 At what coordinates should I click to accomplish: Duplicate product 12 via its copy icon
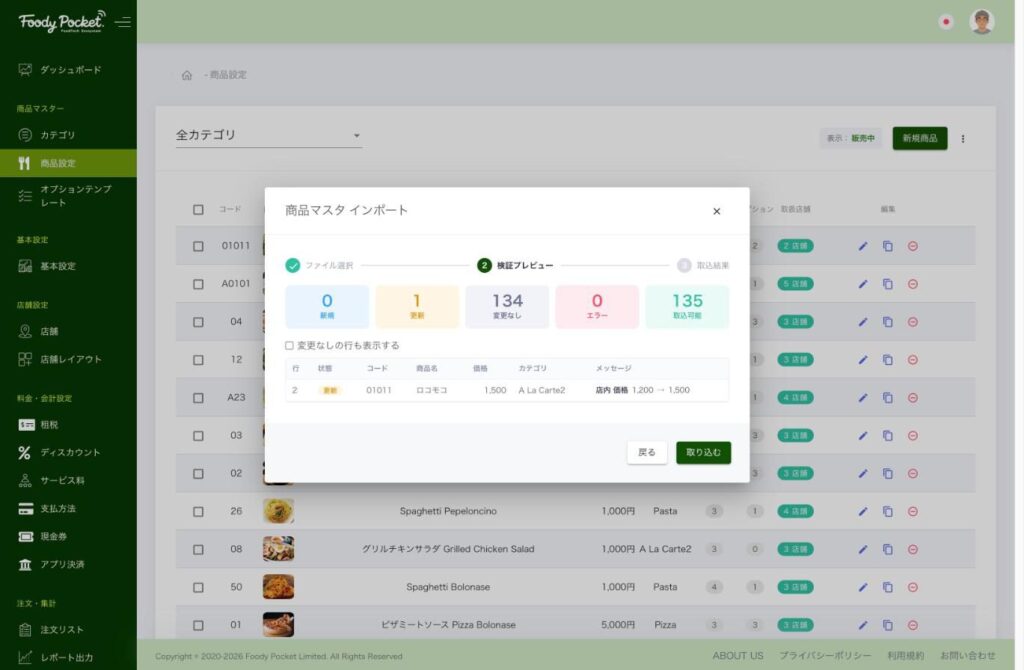pyautogui.click(x=888, y=360)
